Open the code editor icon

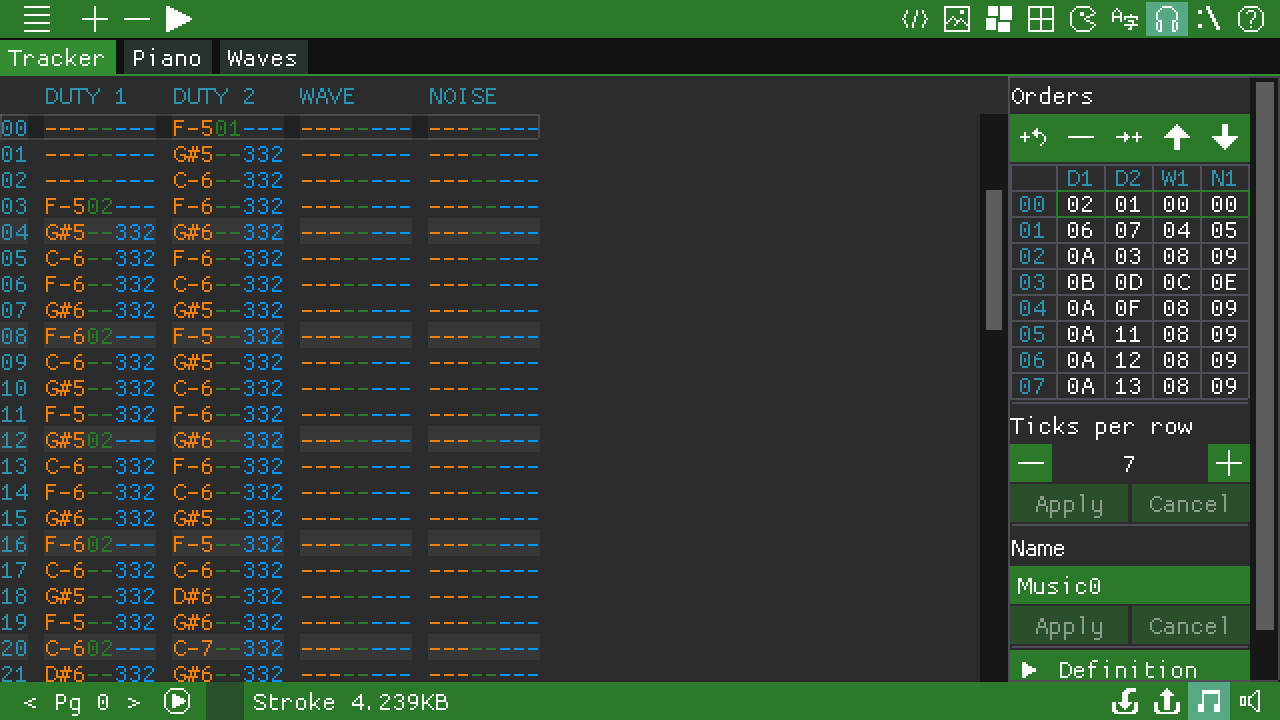pyautogui.click(x=915, y=19)
